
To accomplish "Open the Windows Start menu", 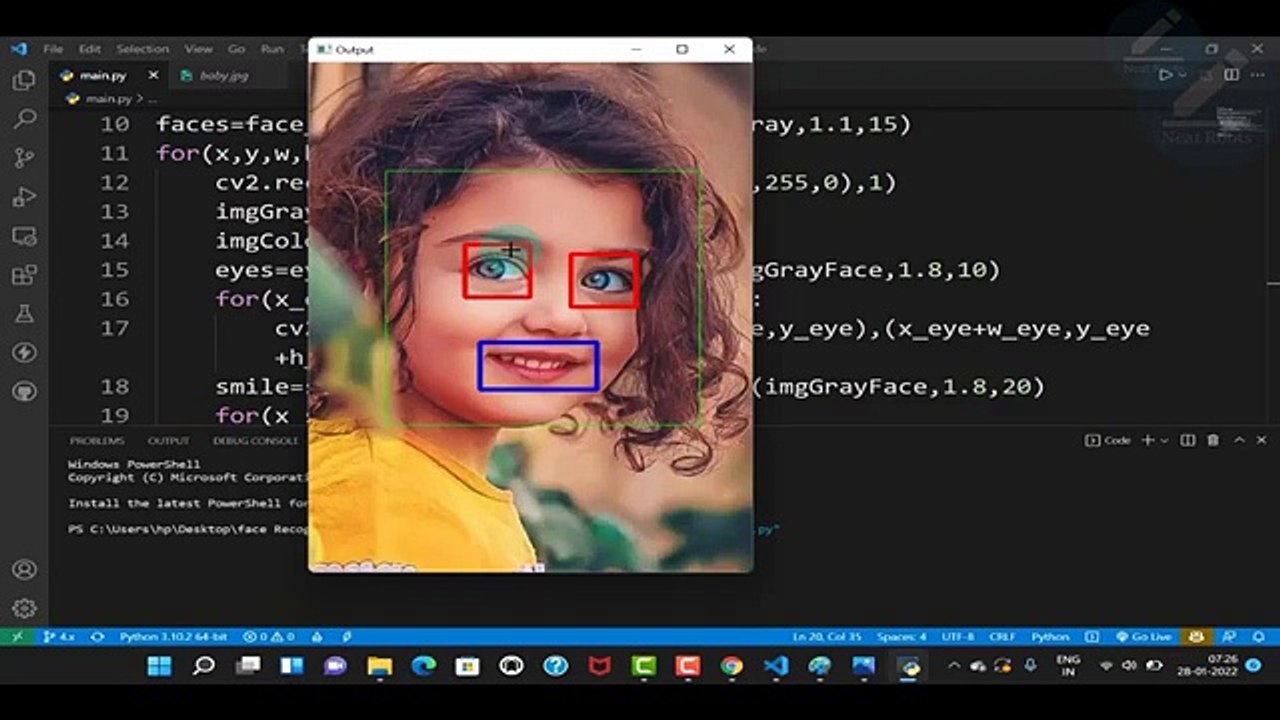I will [159, 666].
